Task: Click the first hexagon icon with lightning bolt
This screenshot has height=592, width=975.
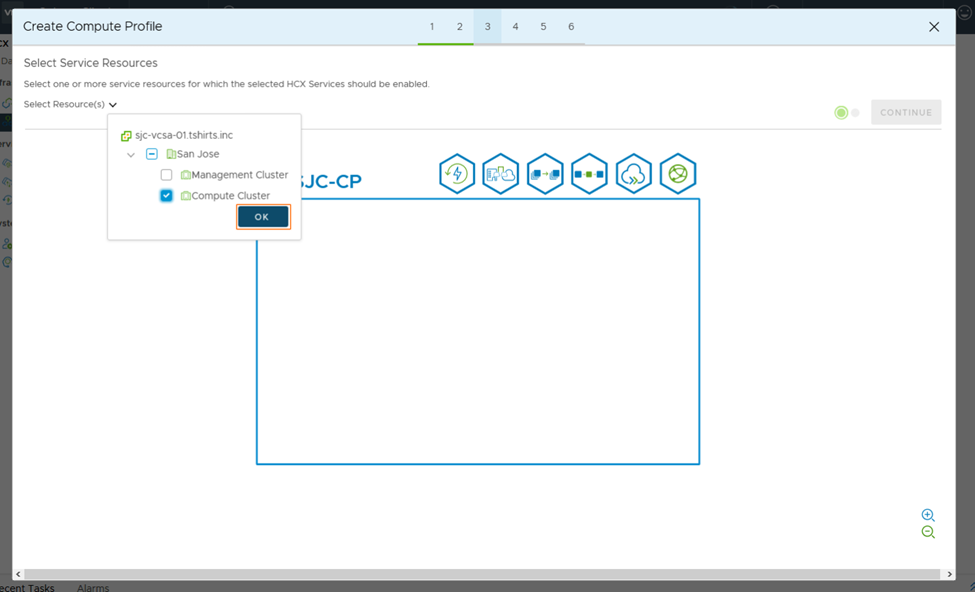Action: (457, 174)
